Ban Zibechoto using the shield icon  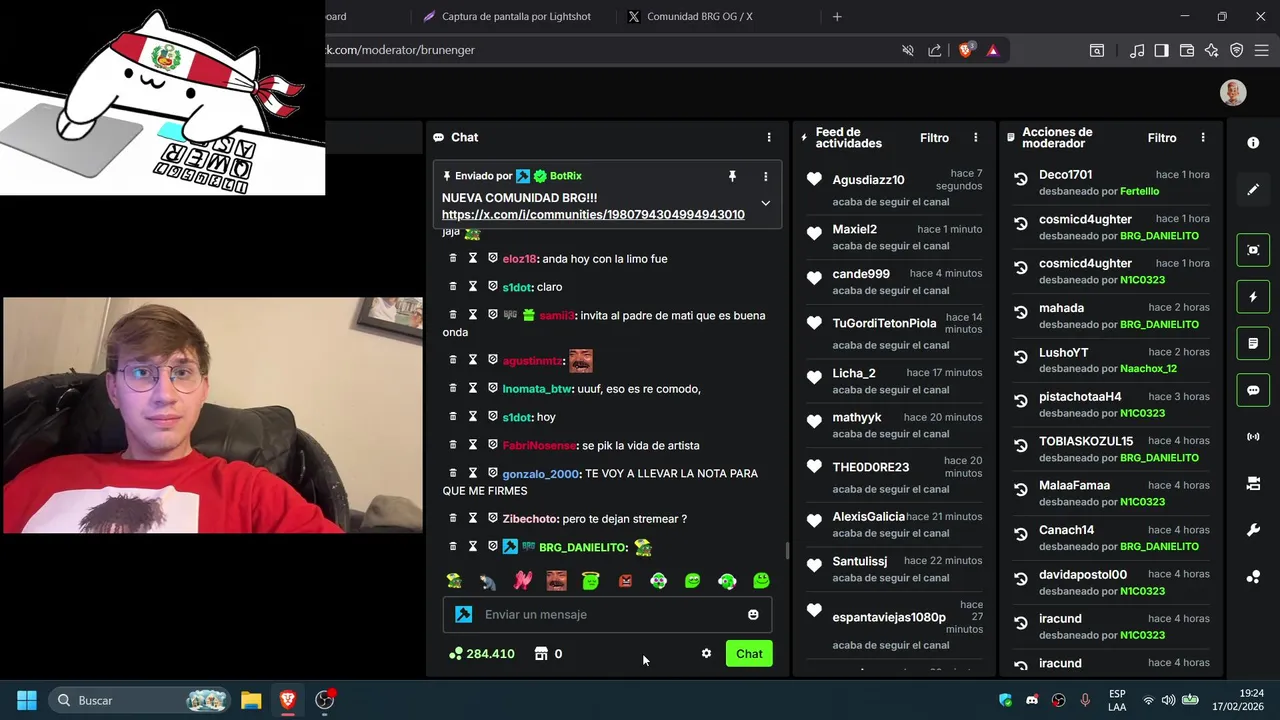click(493, 518)
